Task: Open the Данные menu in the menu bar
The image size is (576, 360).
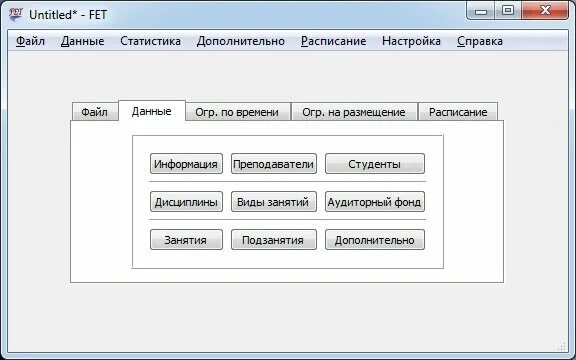Action: tap(82, 41)
